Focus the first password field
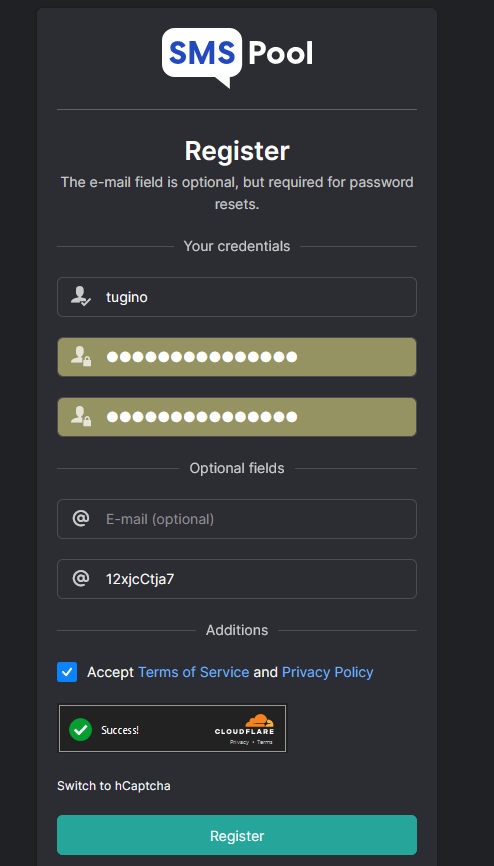The width and height of the screenshot is (494, 866). pyautogui.click(x=237, y=357)
